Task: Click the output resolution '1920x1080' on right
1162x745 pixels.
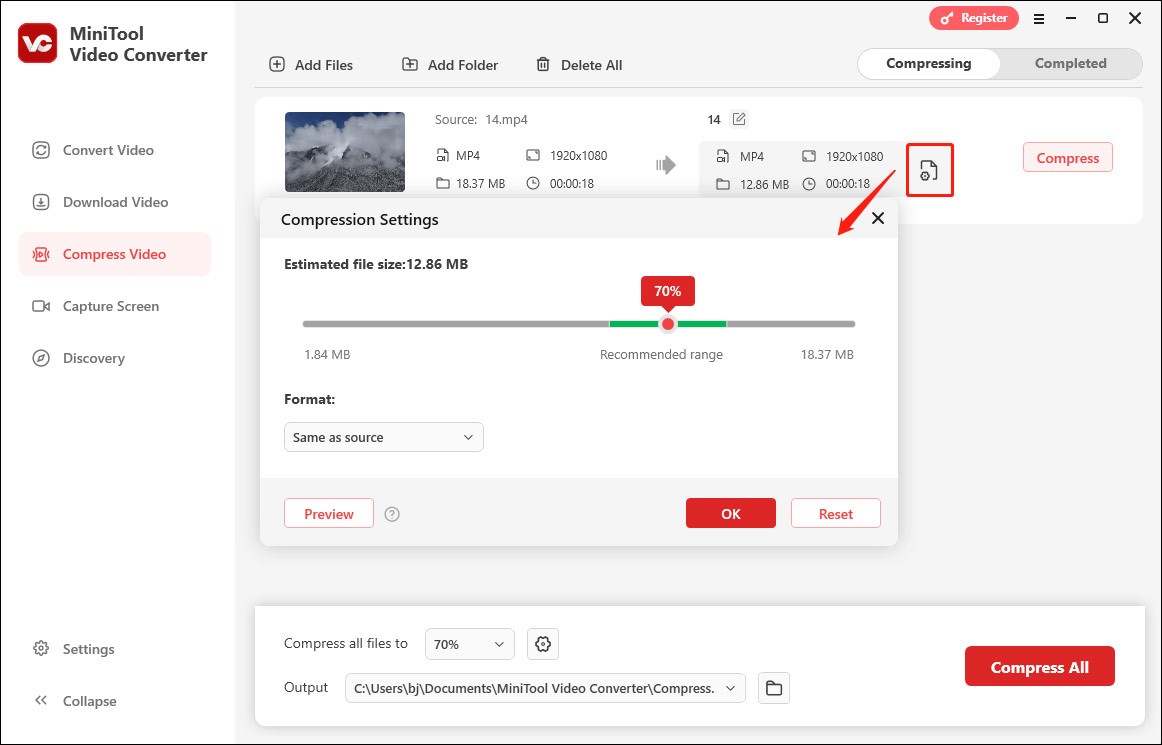Action: tap(854, 156)
